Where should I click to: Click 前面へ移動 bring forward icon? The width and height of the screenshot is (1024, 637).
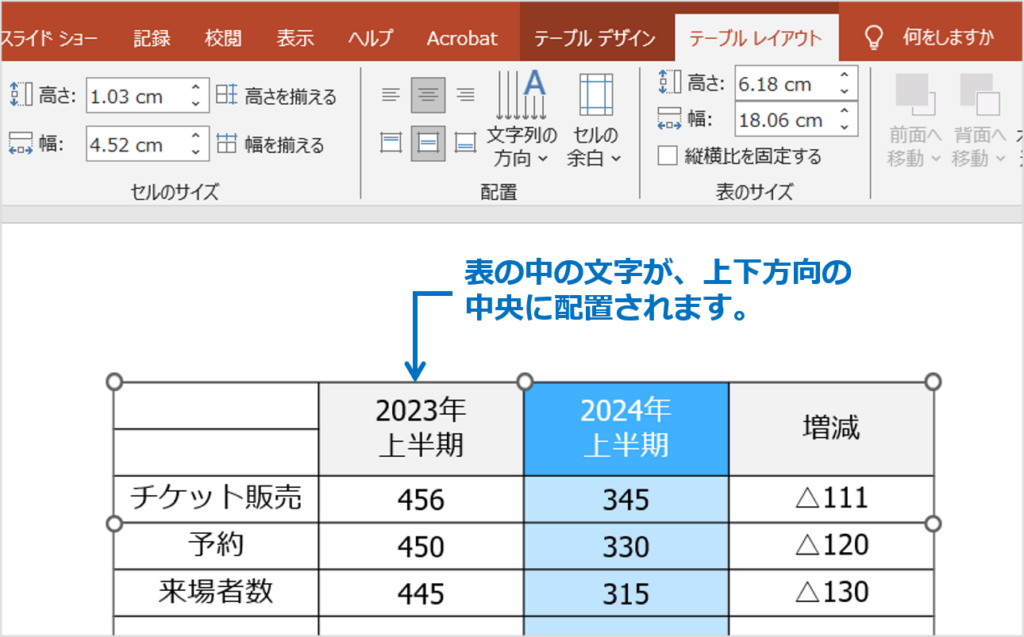[x=915, y=95]
